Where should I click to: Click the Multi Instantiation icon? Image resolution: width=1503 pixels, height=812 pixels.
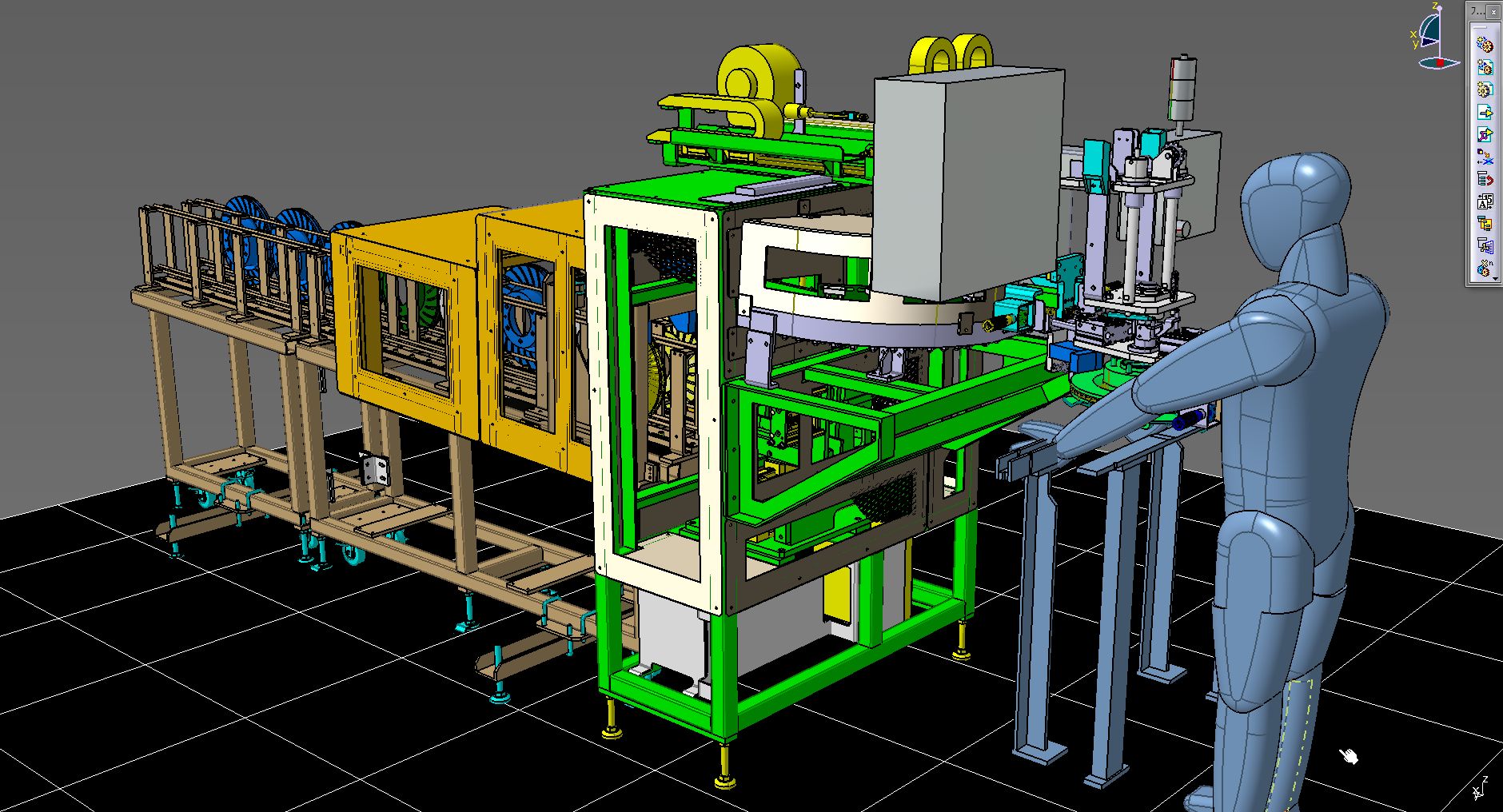click(1485, 269)
